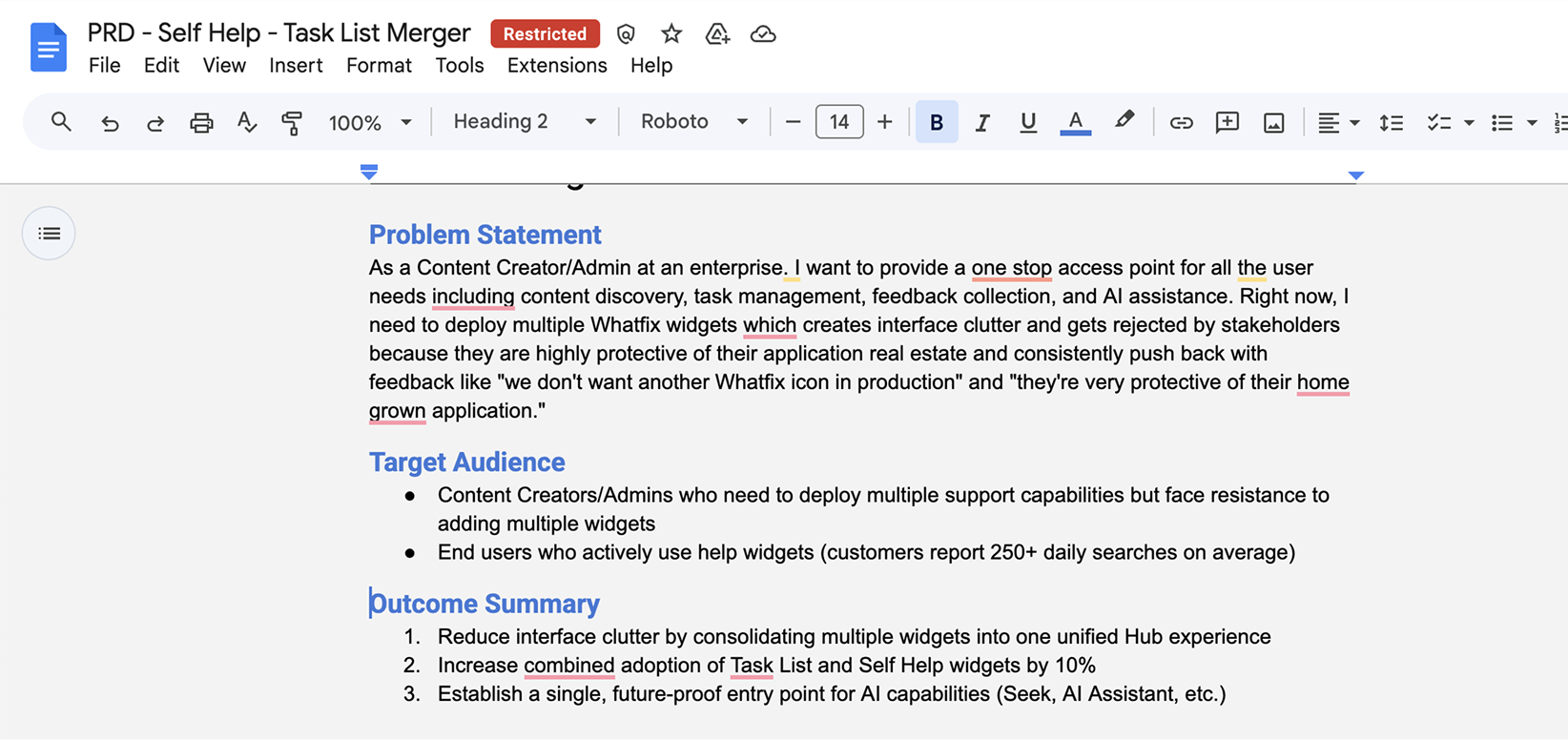Image resolution: width=1568 pixels, height=740 pixels.
Task: Open line and paragraph spacing
Action: click(x=1392, y=122)
